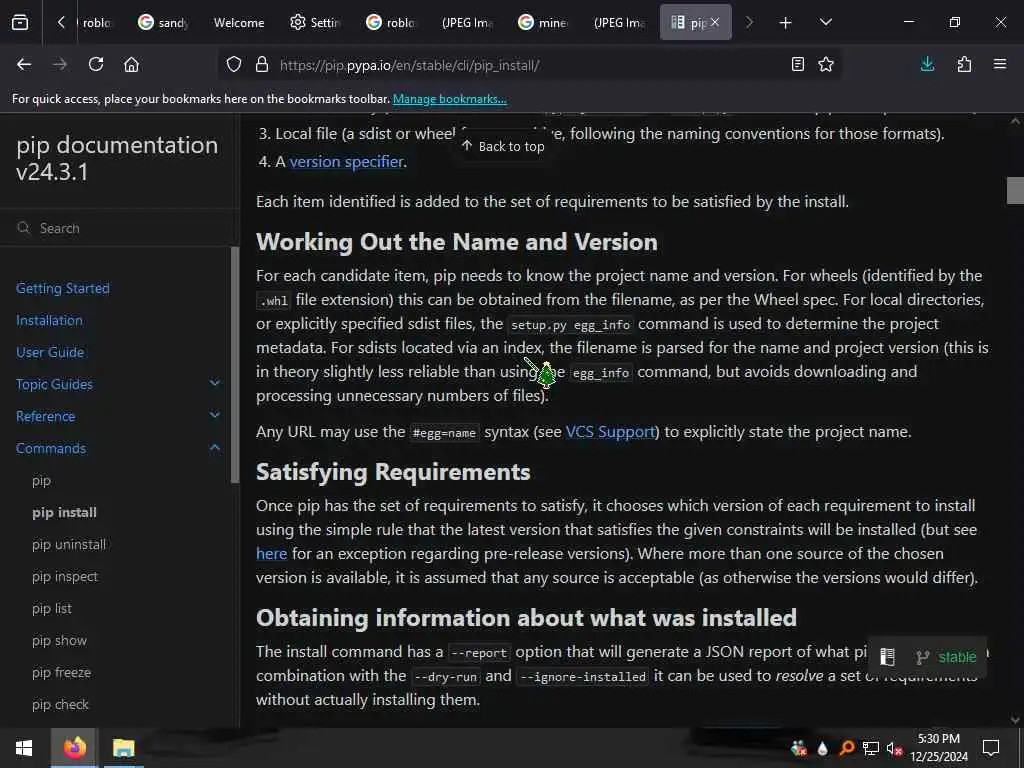Go forward one page
This screenshot has width=1024, height=768.
pos(60,64)
